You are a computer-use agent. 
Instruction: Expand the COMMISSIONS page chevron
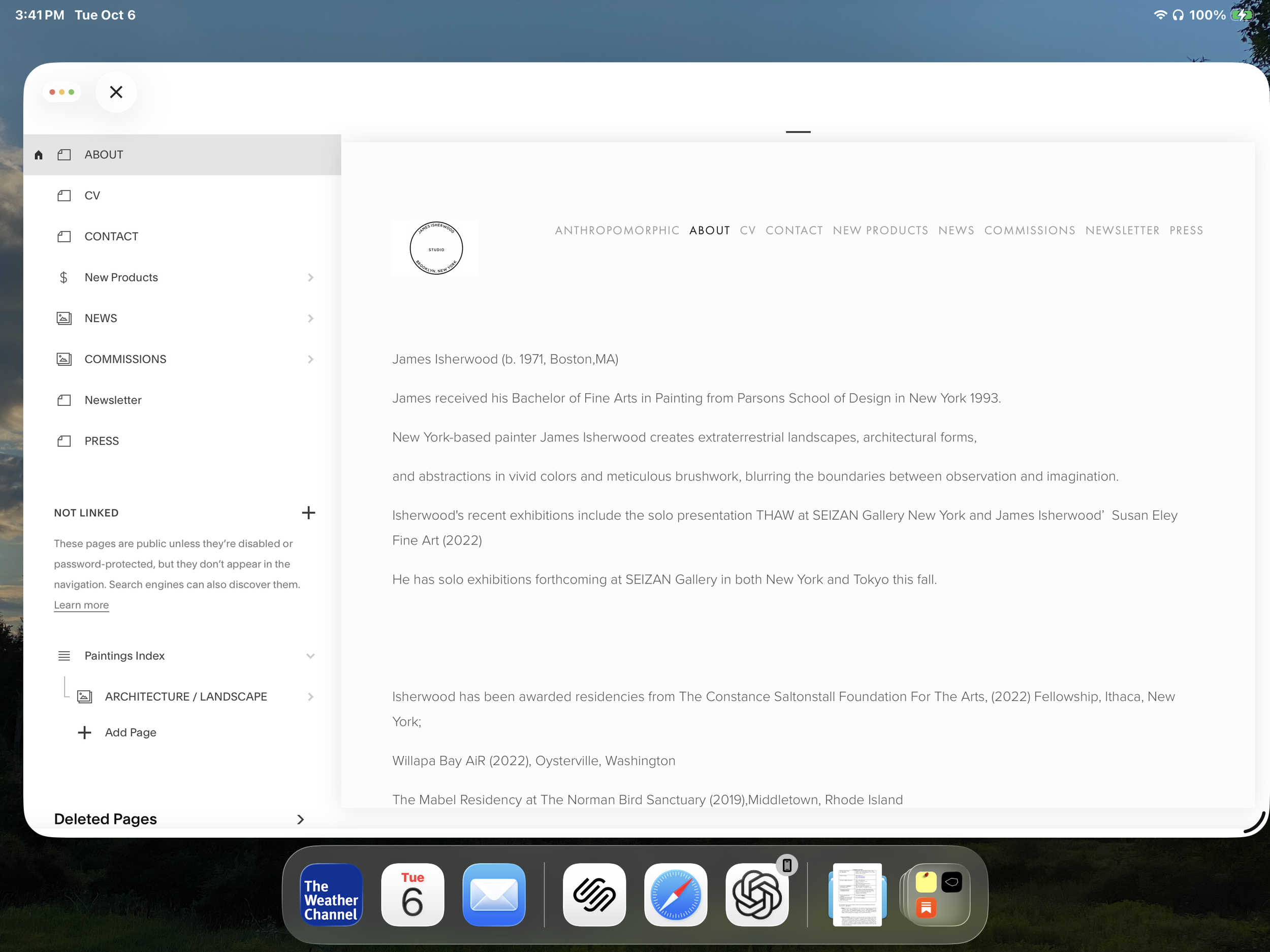coord(310,360)
